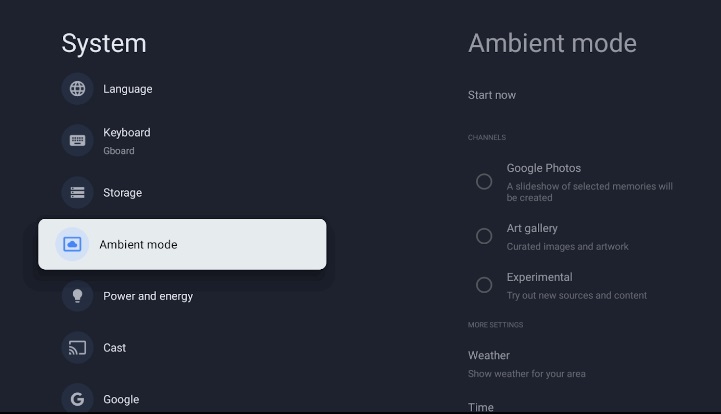Click the Power and energy lightbulb icon
Viewport: 721px width, 414px height.
pyautogui.click(x=77, y=296)
